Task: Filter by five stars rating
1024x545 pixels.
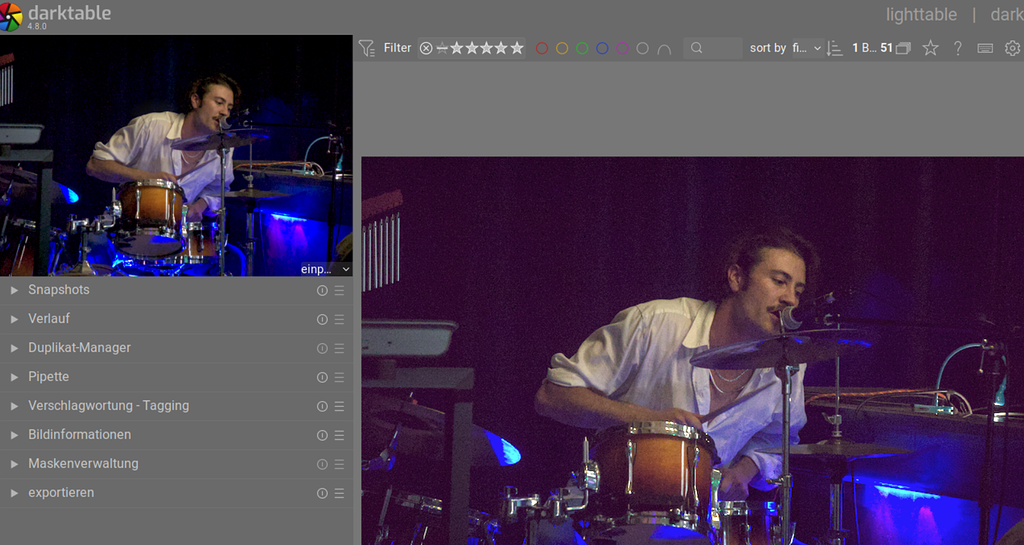Action: tap(517, 48)
